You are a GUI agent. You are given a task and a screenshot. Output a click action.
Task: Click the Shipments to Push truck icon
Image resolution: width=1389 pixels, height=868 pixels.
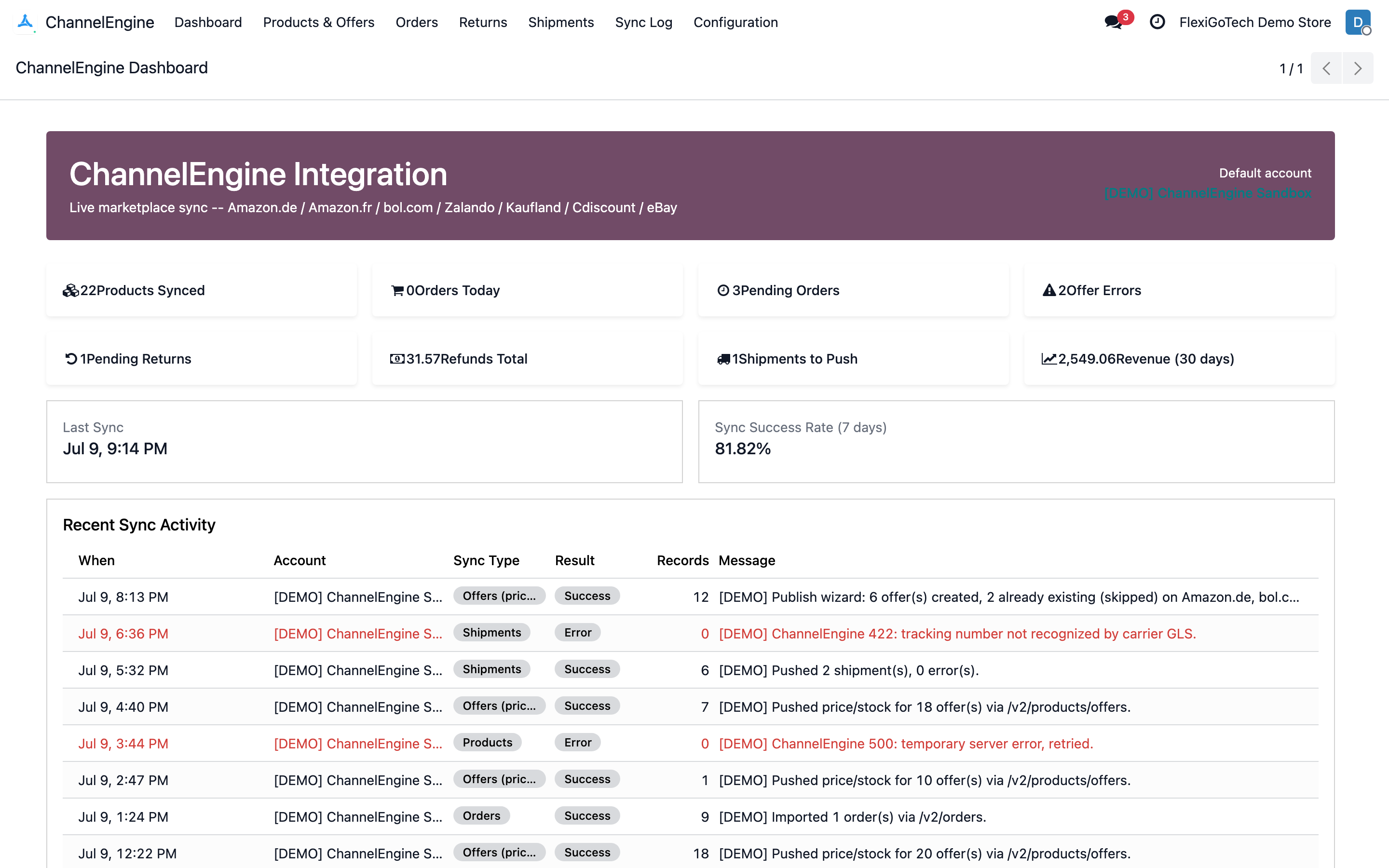[x=723, y=359]
